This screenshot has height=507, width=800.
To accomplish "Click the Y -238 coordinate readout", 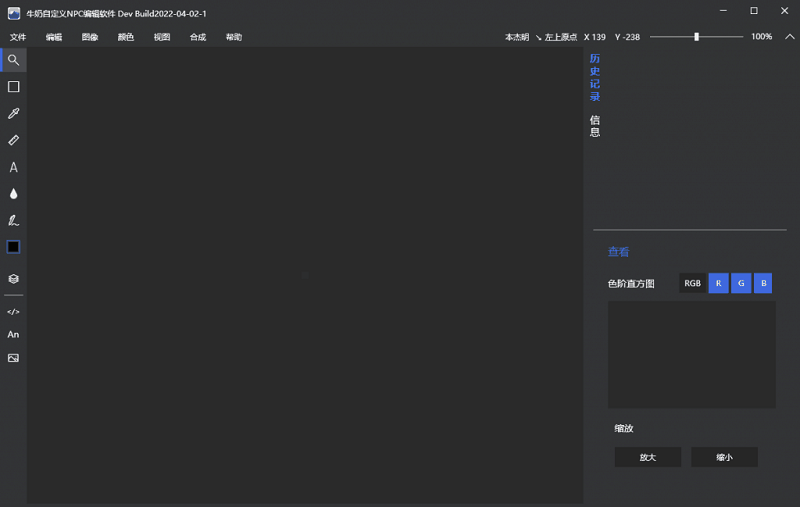I will [x=628, y=37].
